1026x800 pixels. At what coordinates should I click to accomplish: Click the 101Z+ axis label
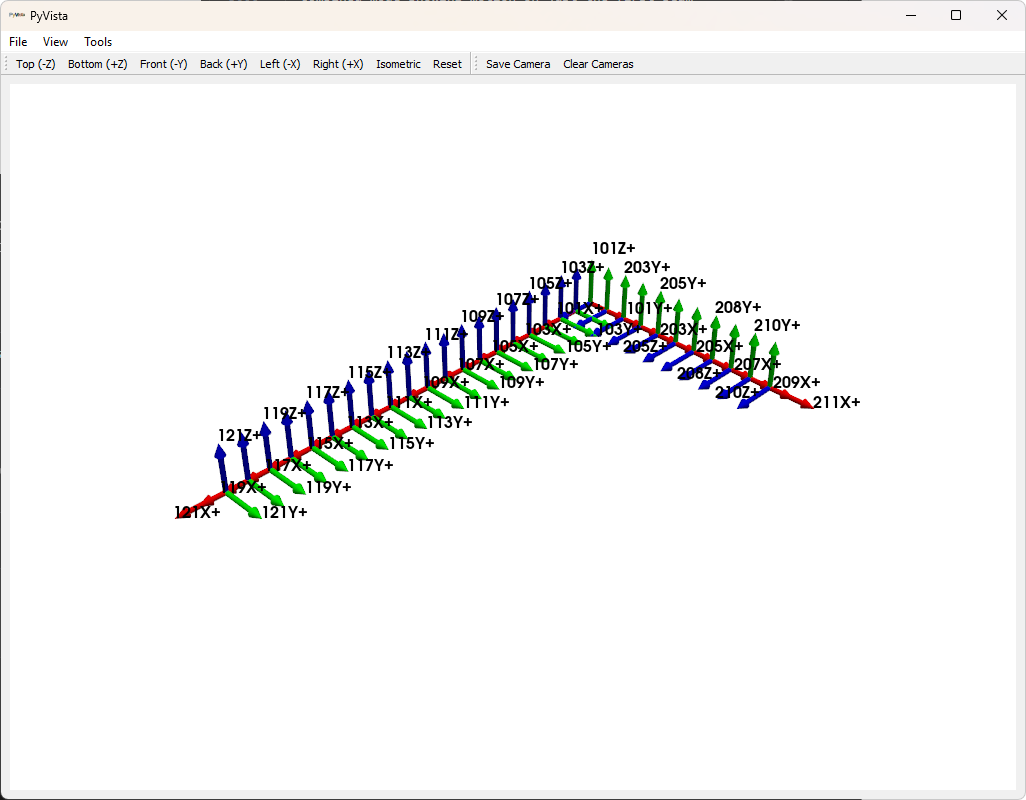(x=613, y=247)
